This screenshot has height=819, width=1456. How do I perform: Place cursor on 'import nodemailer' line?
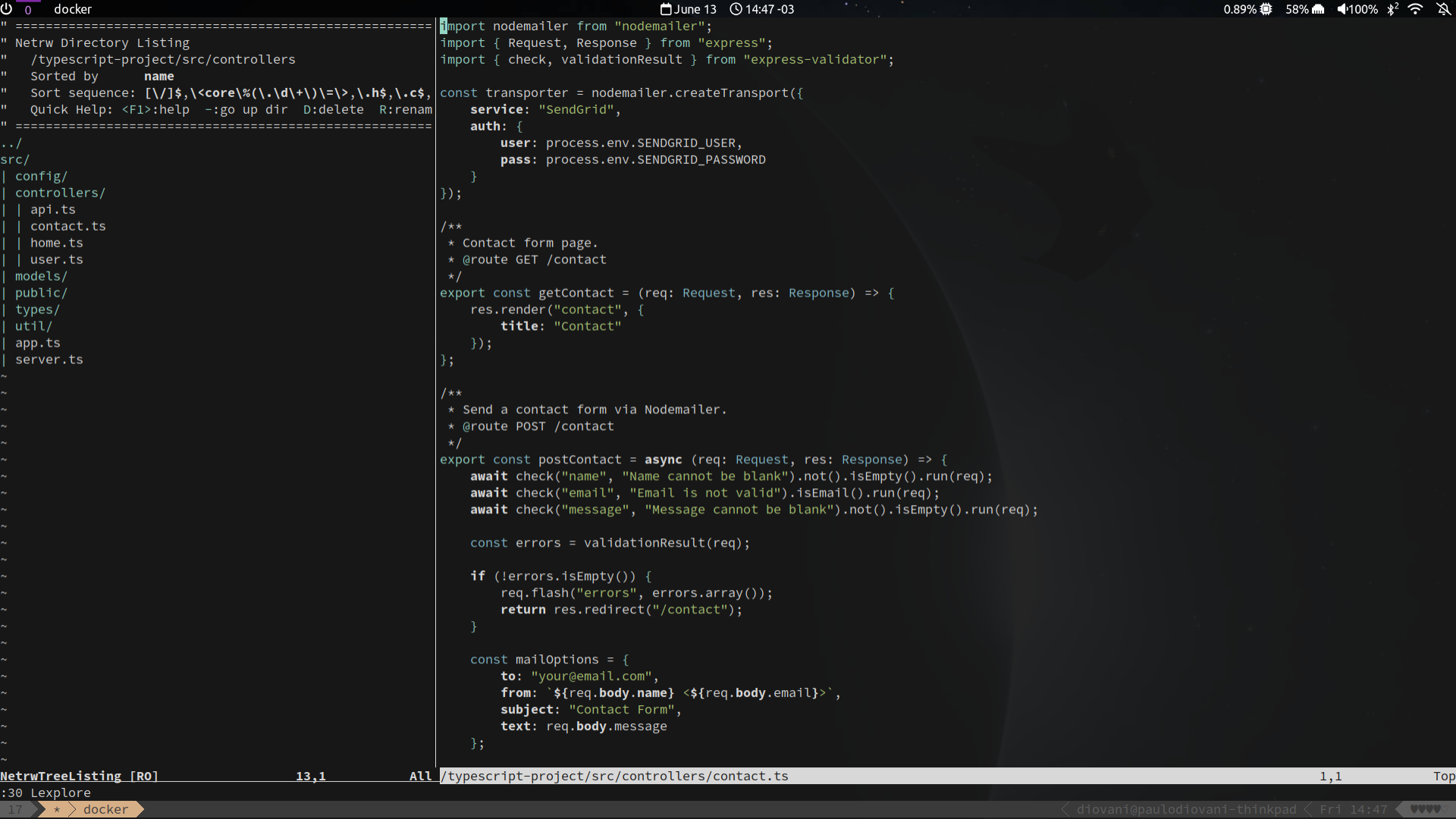[576, 27]
